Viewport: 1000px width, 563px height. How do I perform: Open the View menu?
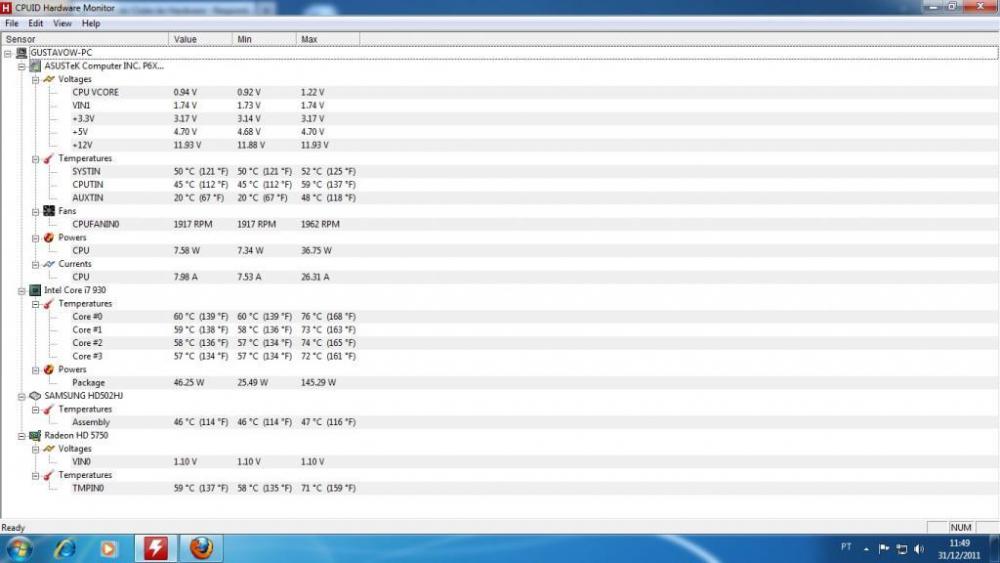pyautogui.click(x=62, y=23)
